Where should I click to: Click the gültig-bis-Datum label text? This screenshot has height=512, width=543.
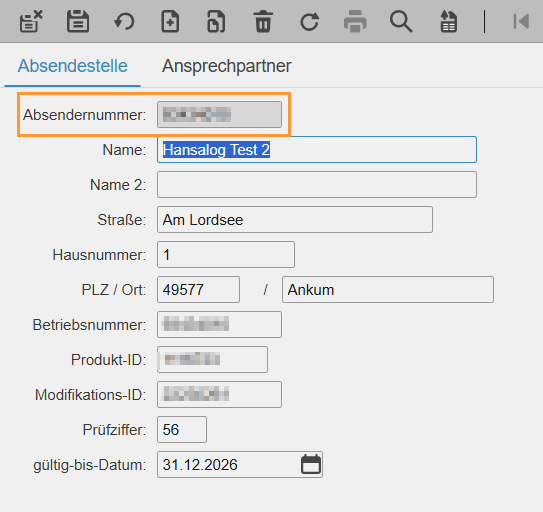(90, 465)
